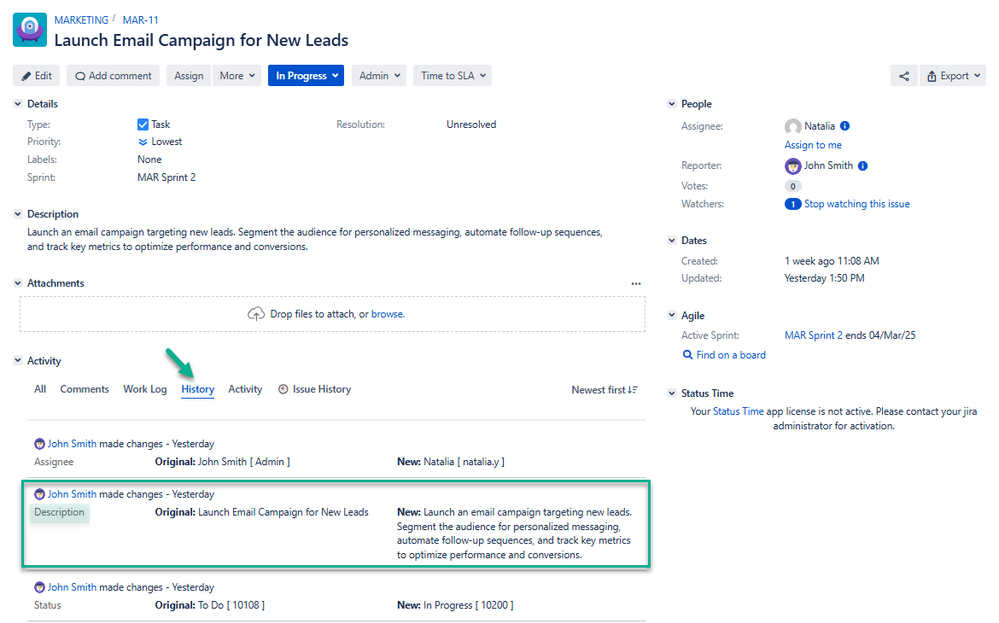Collapse the Attachments section

tap(18, 283)
